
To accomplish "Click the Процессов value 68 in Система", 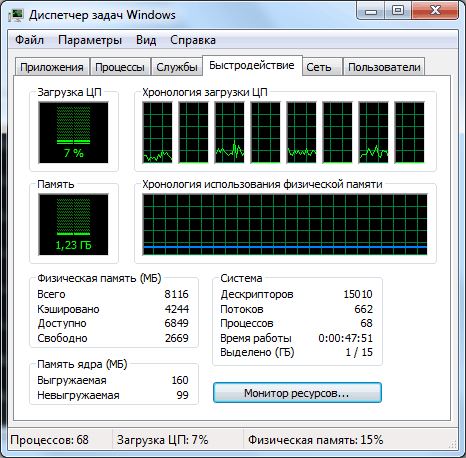I will (366, 323).
